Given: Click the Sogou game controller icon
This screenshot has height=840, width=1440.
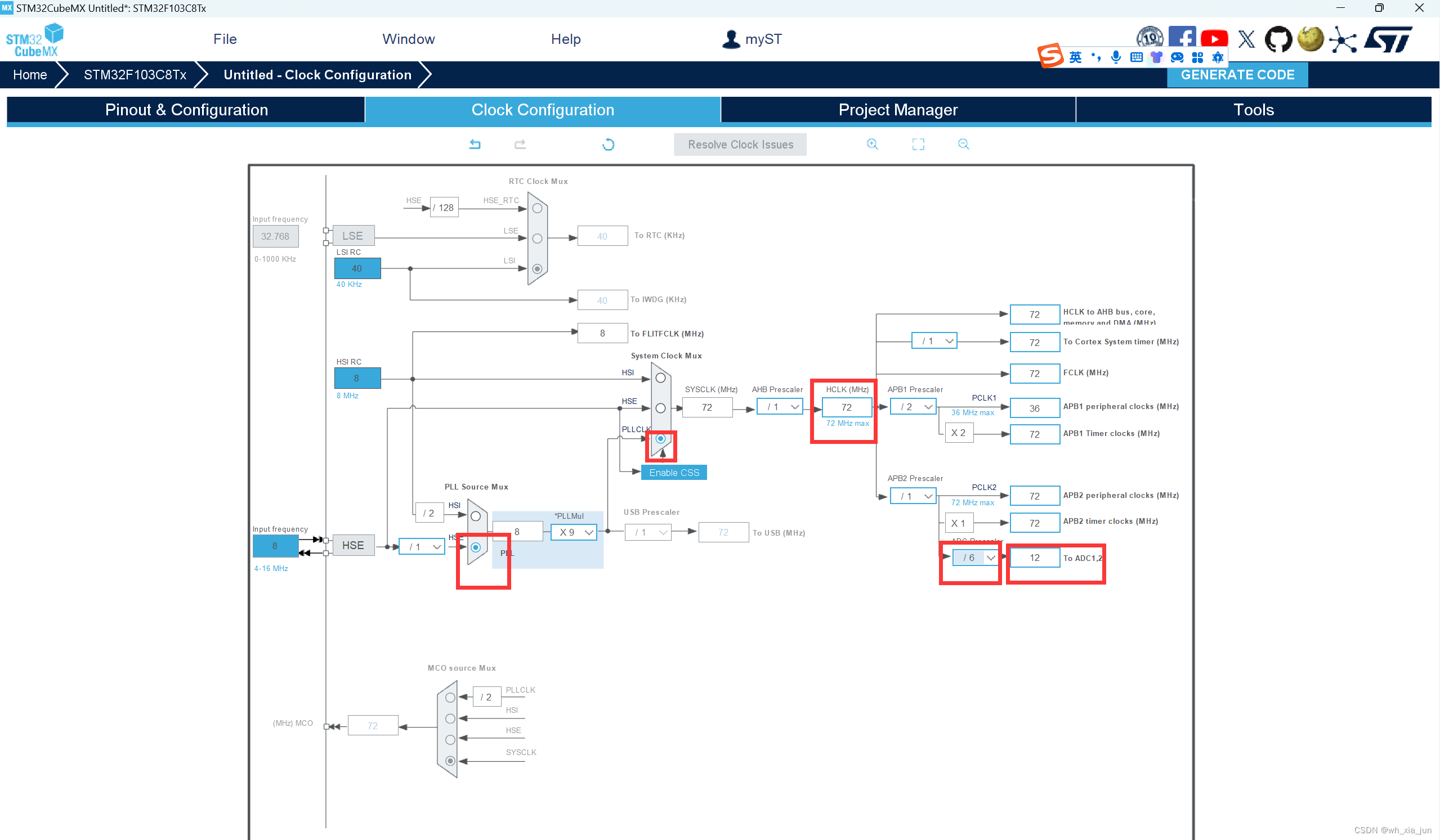Looking at the screenshot, I should click(1177, 57).
